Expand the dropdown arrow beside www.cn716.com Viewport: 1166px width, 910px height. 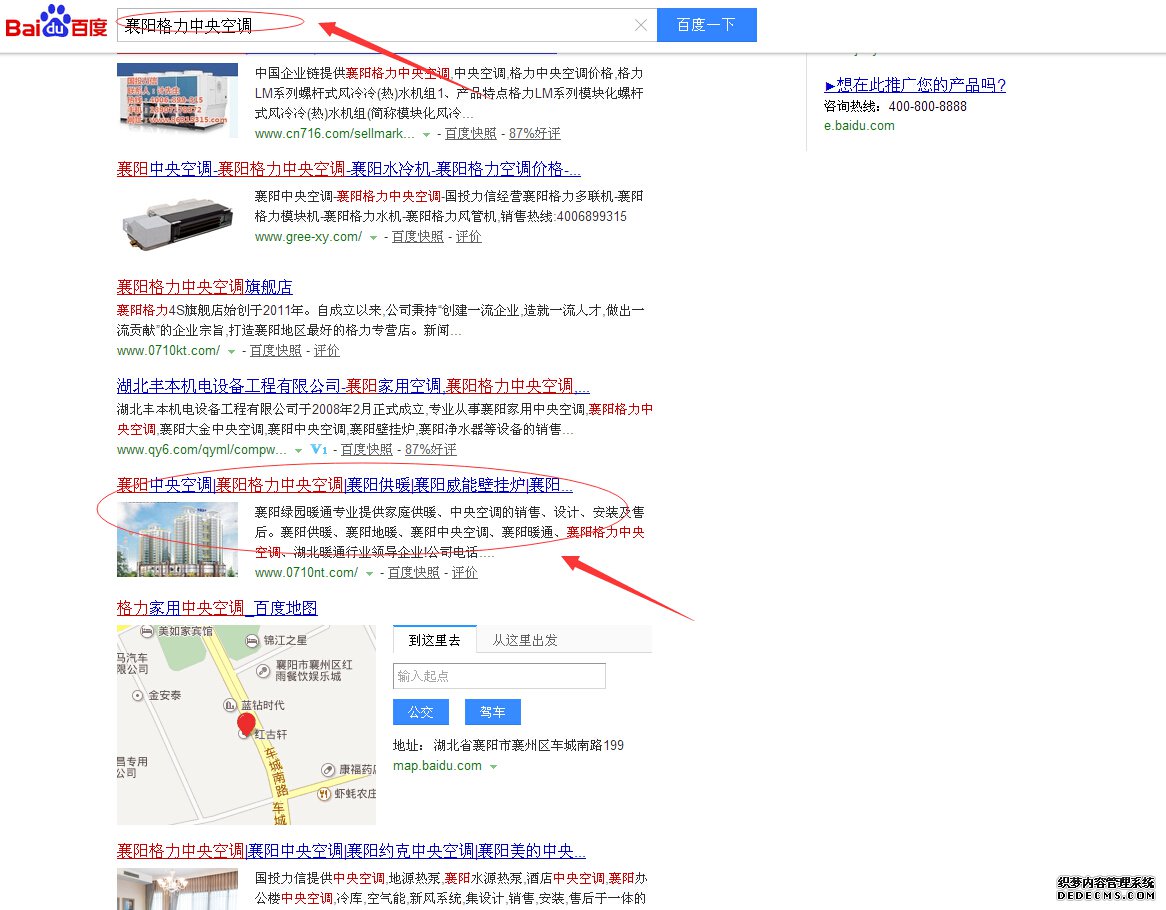click(426, 135)
